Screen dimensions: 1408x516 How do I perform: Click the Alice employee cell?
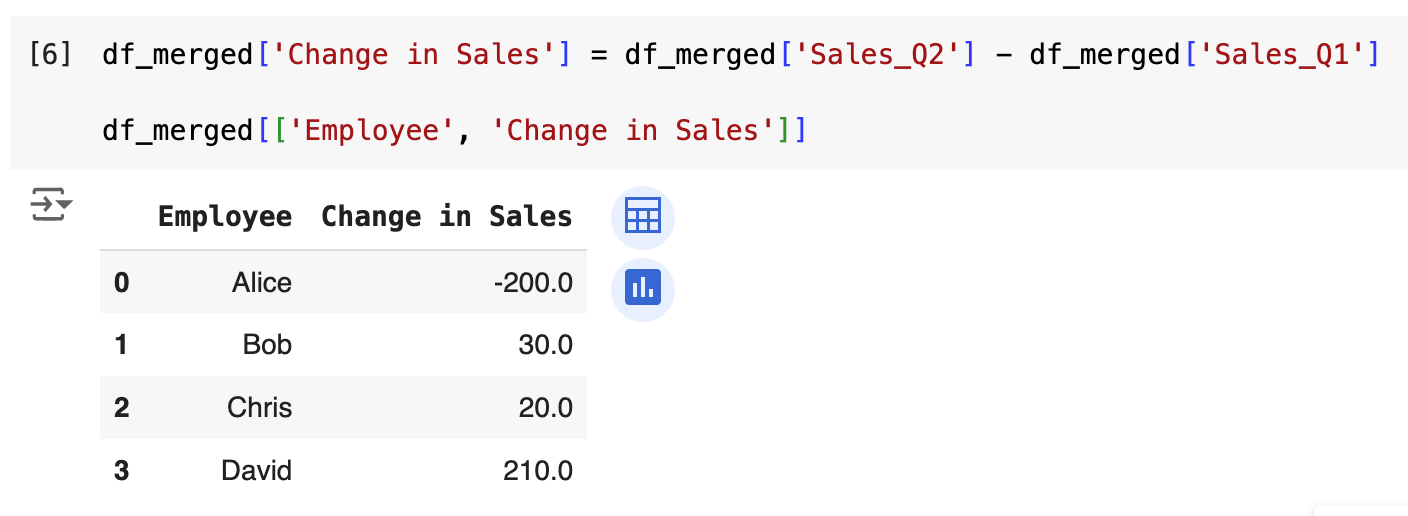tap(261, 283)
